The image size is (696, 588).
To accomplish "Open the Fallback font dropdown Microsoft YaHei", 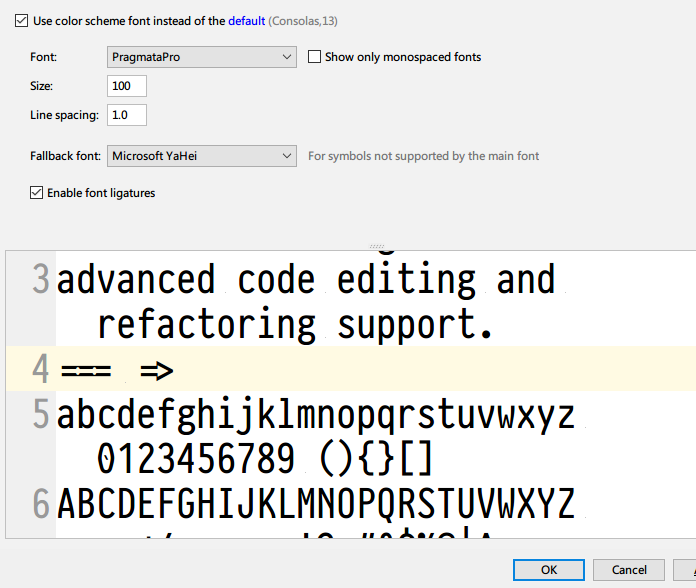I will (x=202, y=156).
